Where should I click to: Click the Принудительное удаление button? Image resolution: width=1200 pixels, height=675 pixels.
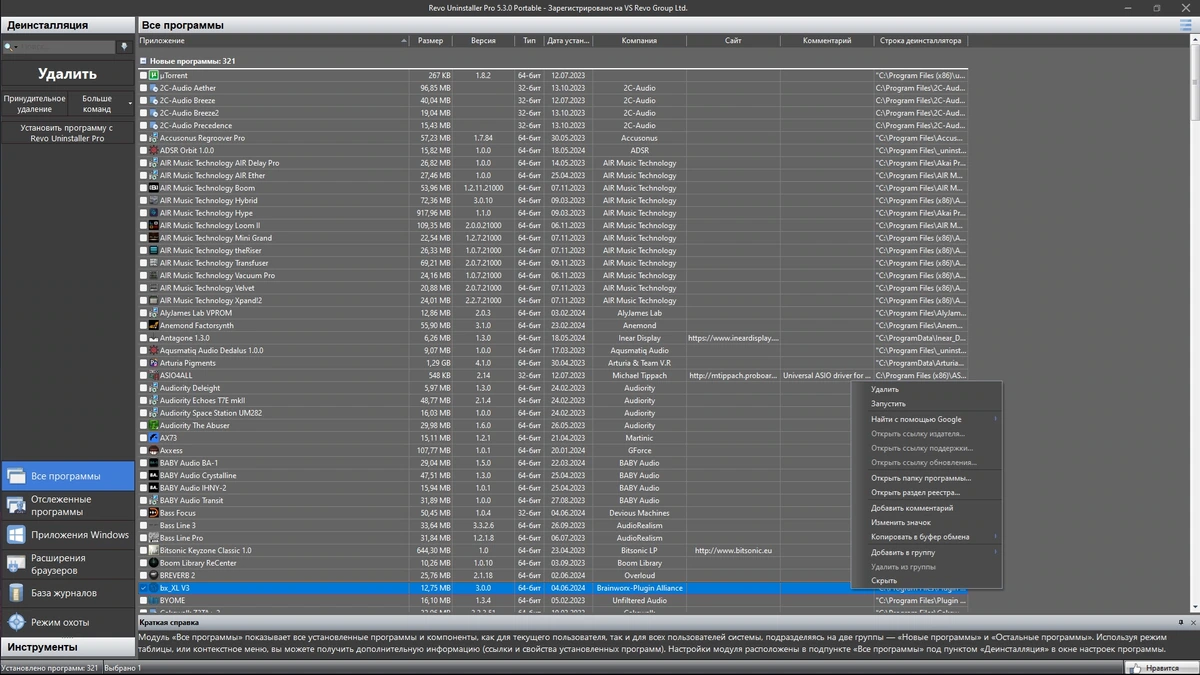coord(35,103)
